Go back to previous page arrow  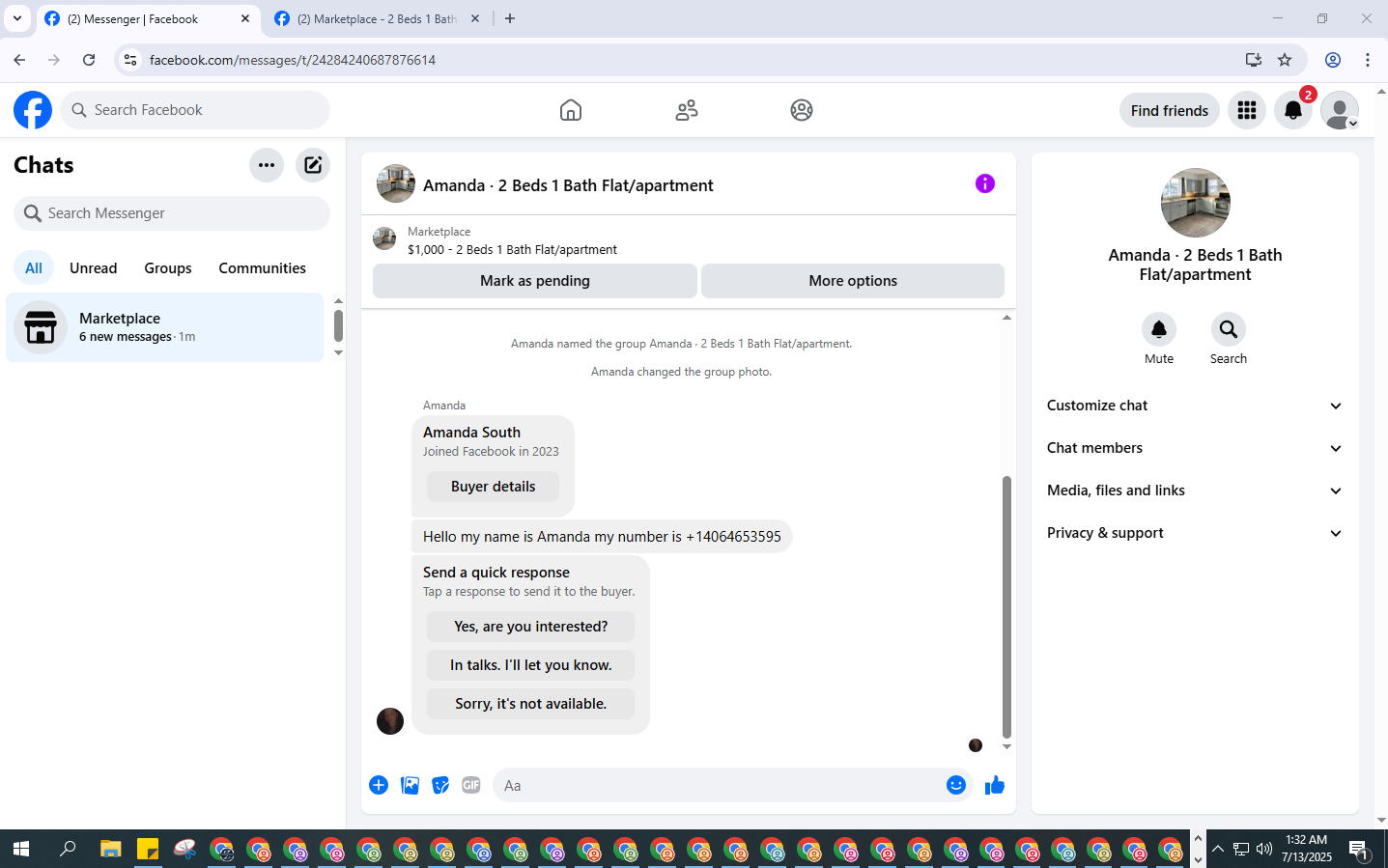pos(19,60)
